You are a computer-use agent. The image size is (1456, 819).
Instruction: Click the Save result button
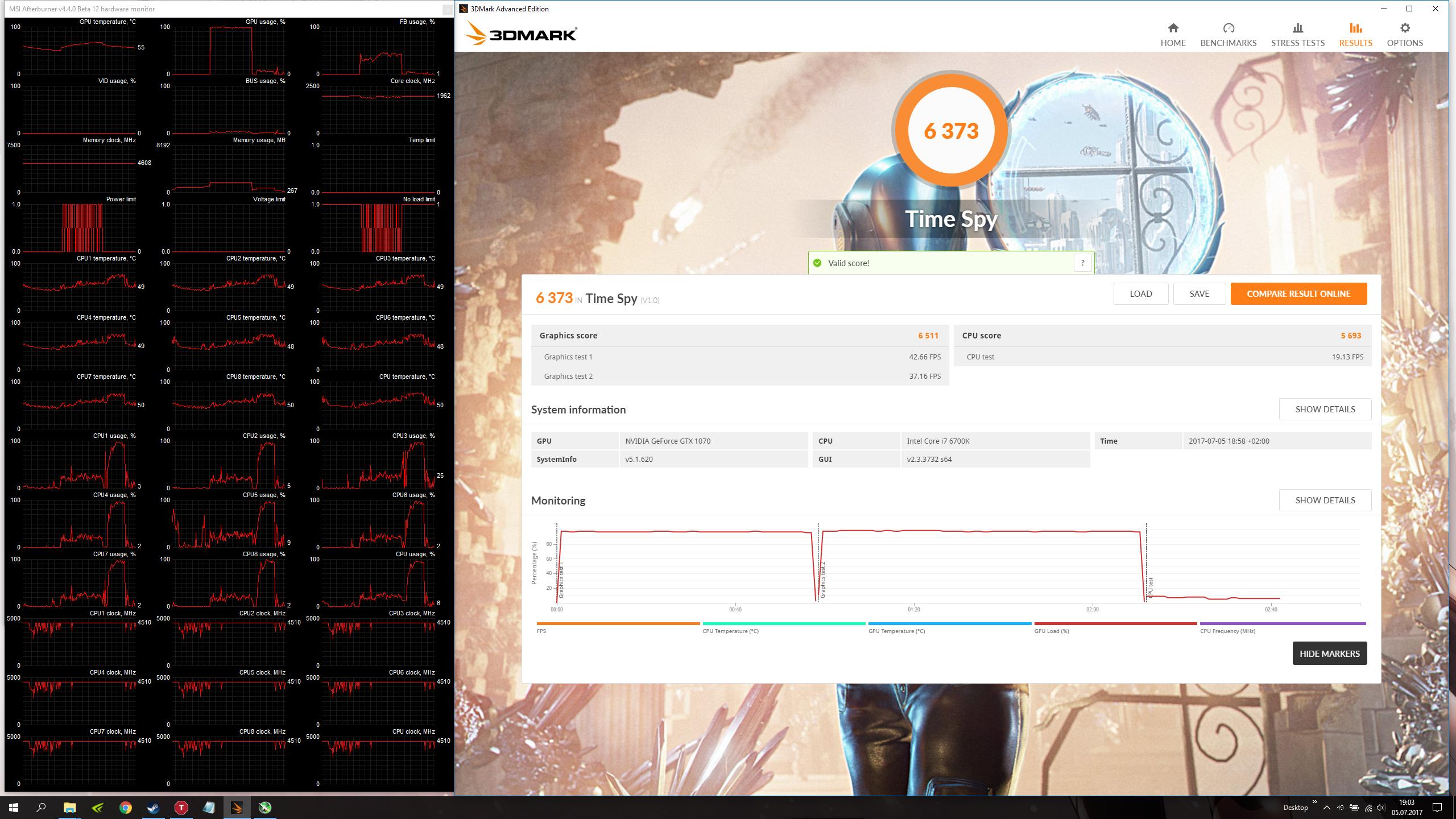click(x=1199, y=294)
